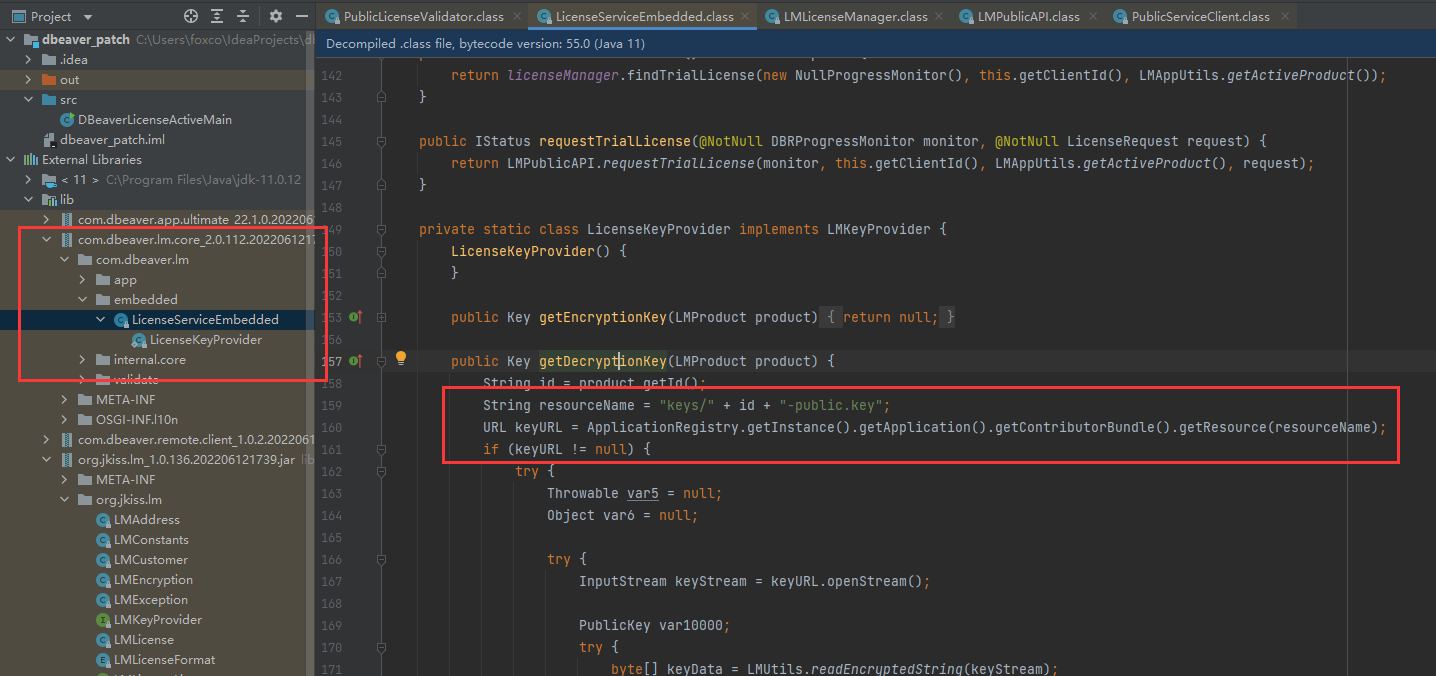This screenshot has width=1436, height=676.
Task: Close the LicenseServiceEmbedded.class tab
Action: tap(745, 17)
